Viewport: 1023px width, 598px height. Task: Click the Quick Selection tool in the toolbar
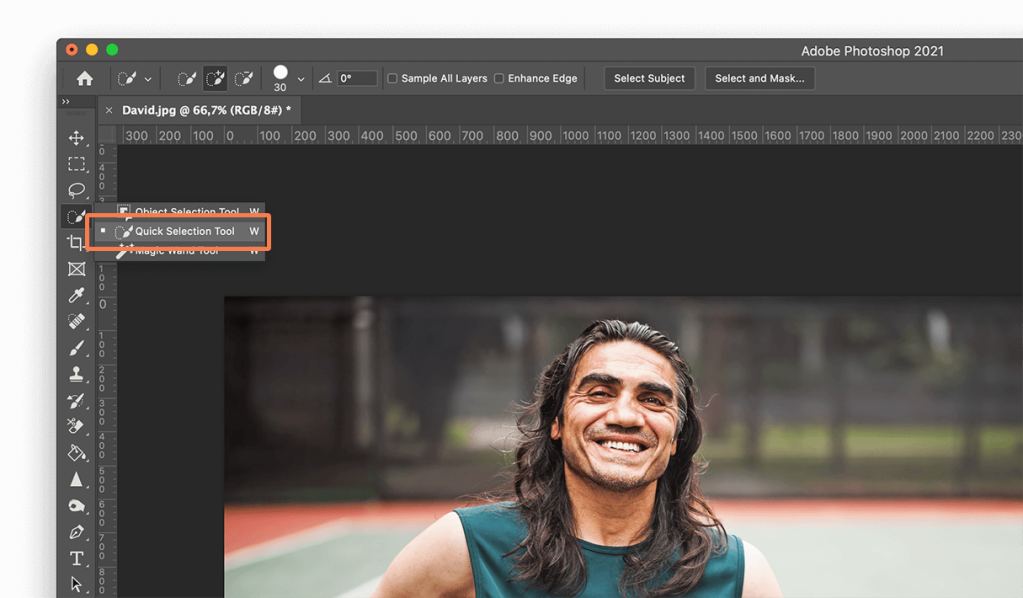[x=76, y=217]
